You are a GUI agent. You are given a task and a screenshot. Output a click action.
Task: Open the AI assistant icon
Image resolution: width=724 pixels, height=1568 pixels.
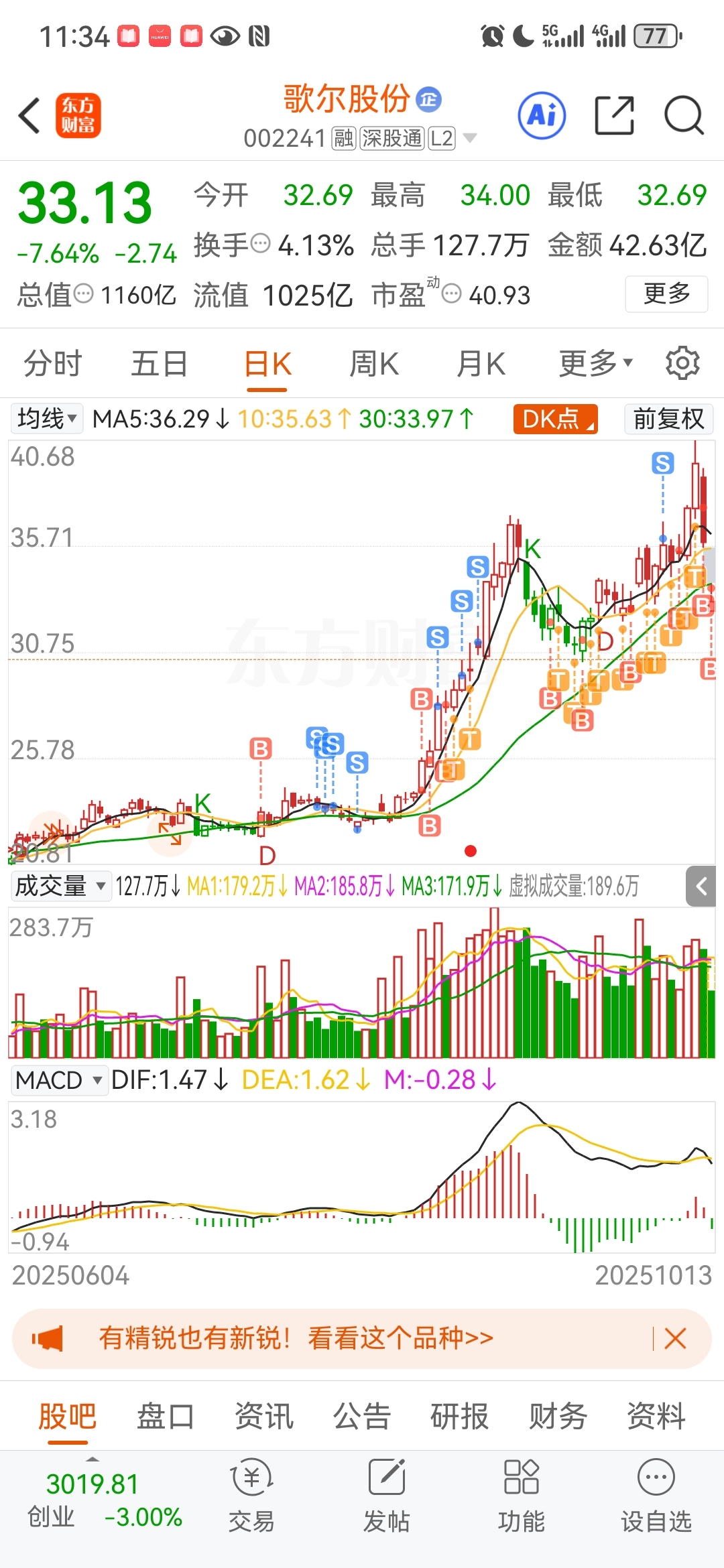pyautogui.click(x=542, y=115)
